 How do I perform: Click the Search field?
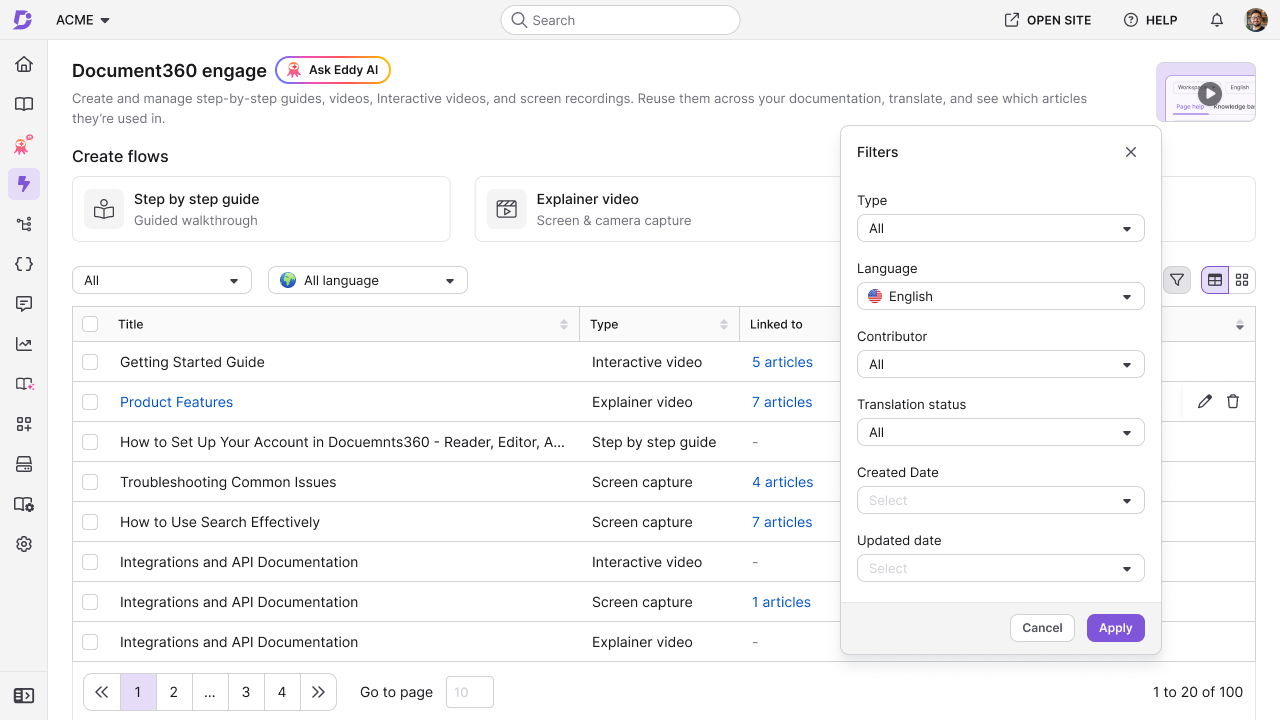620,20
